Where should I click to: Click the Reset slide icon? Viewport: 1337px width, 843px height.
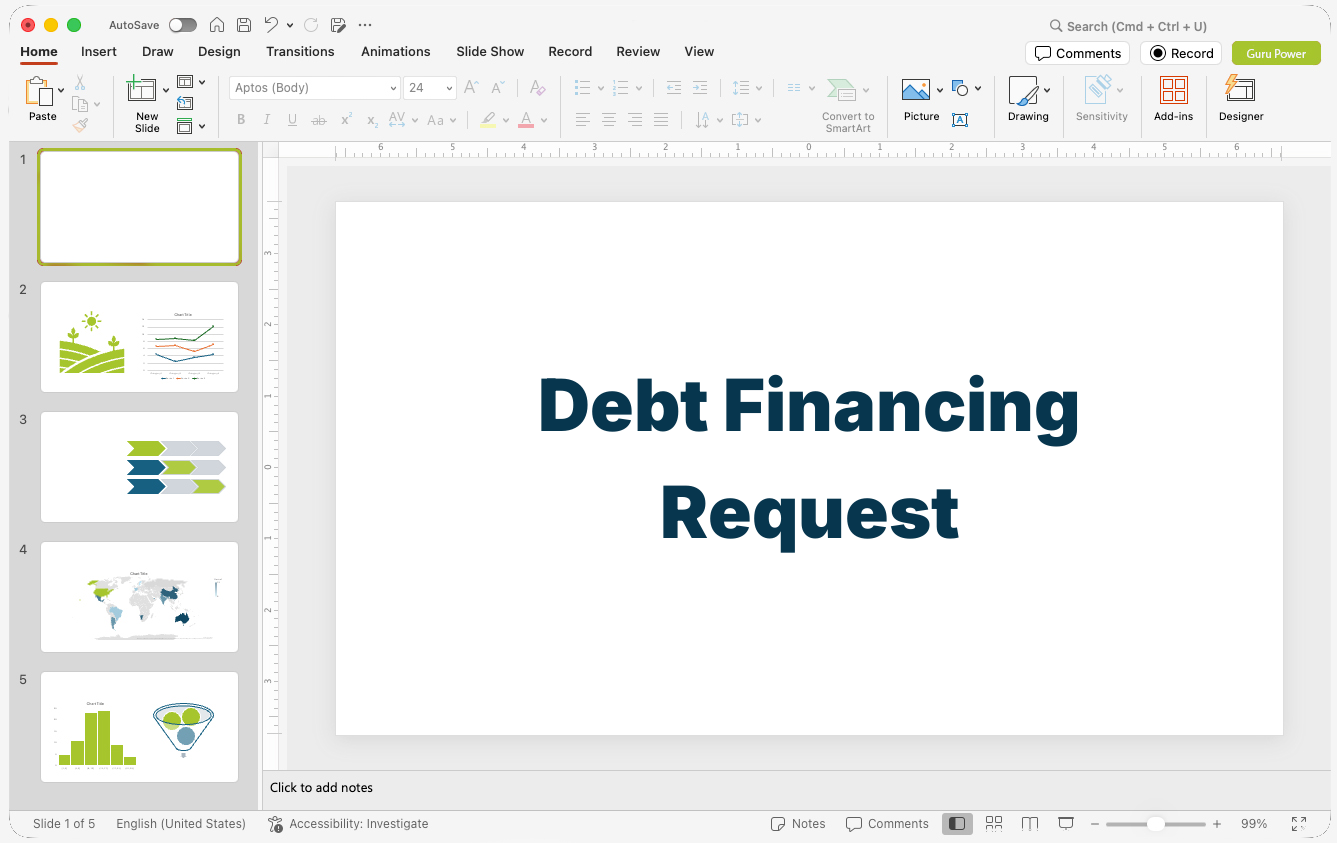pyautogui.click(x=185, y=103)
